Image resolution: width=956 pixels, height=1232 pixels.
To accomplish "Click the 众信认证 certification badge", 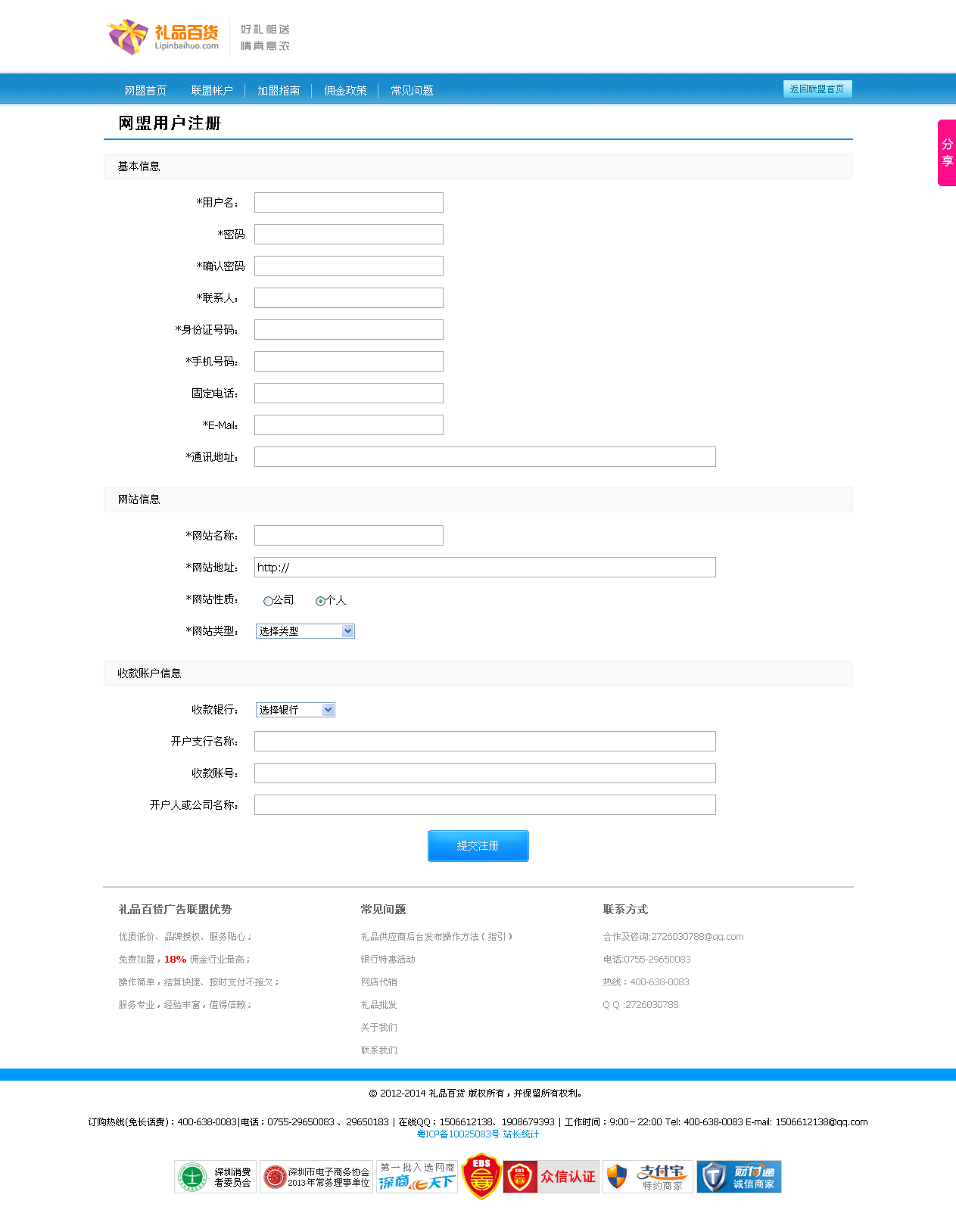I will coord(551,1177).
